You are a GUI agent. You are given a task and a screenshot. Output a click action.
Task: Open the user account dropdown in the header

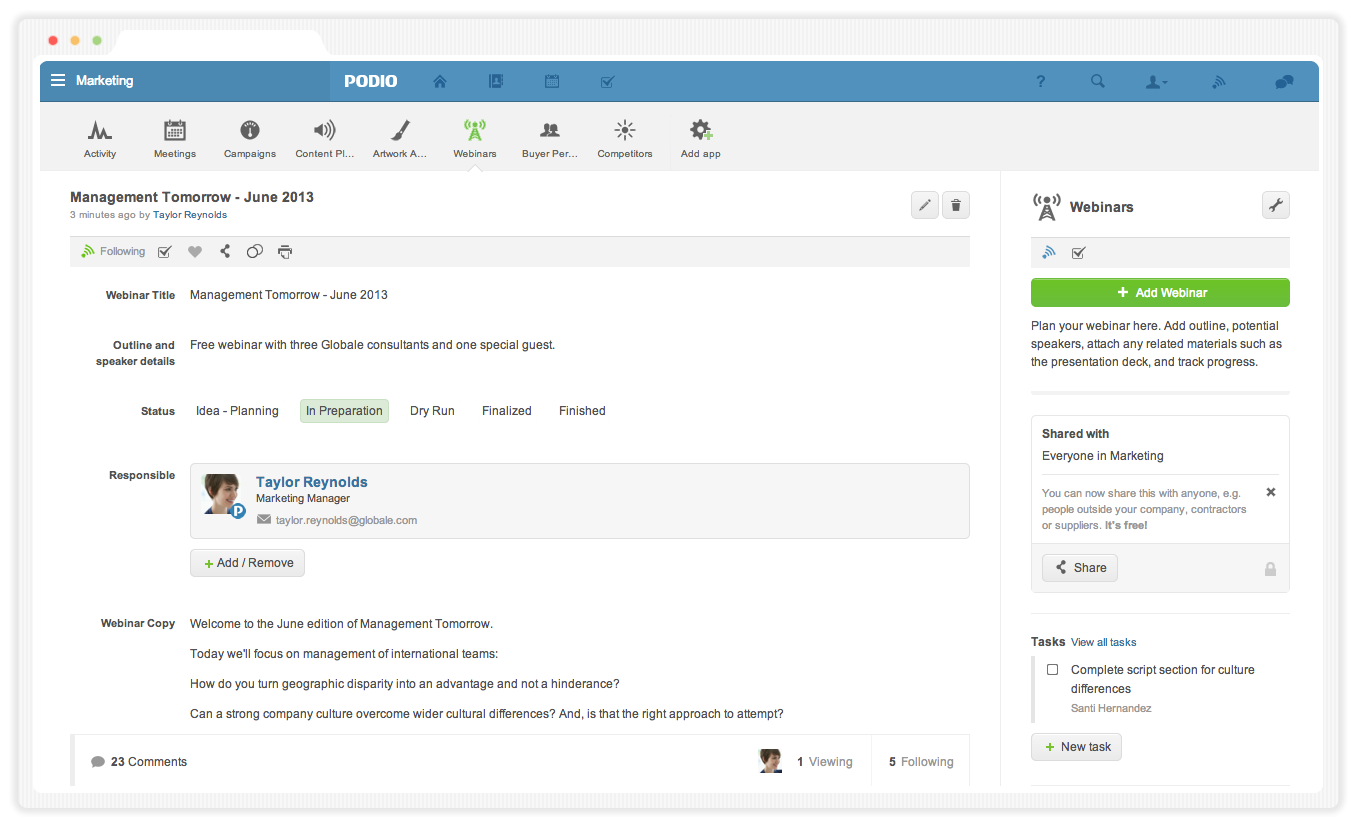click(1156, 82)
